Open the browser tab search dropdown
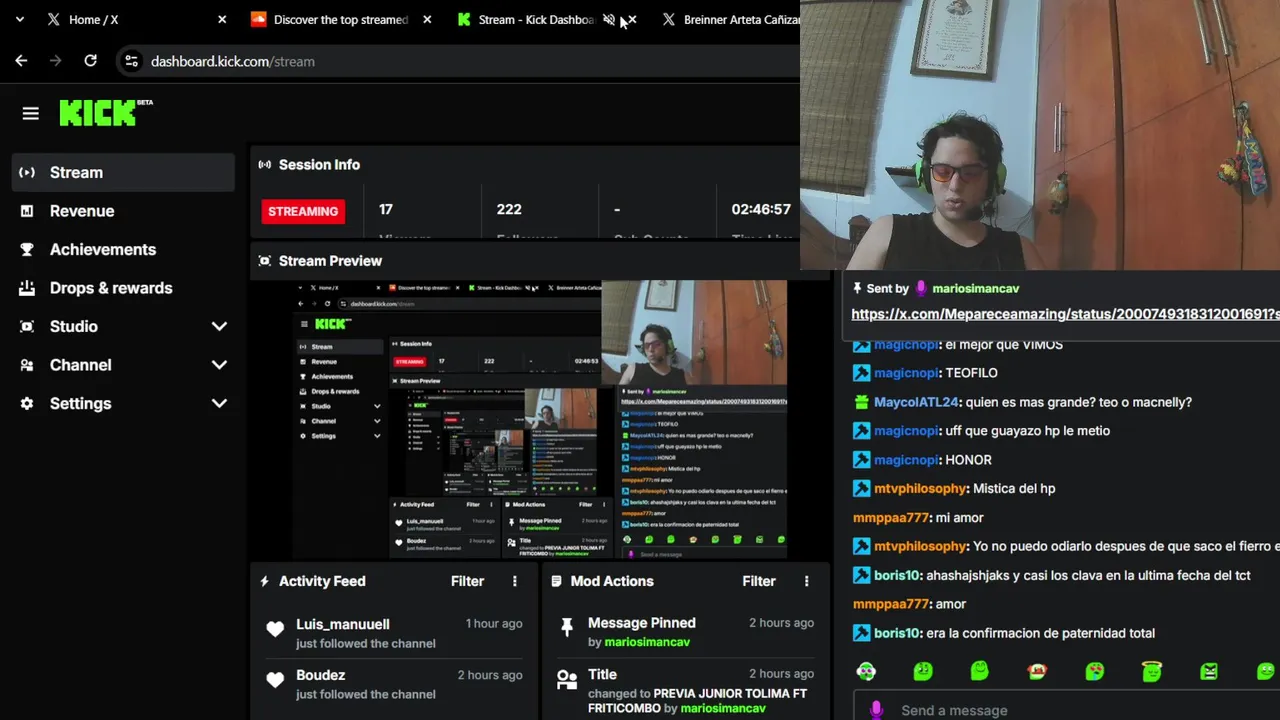This screenshot has height=720, width=1280. click(x=19, y=19)
